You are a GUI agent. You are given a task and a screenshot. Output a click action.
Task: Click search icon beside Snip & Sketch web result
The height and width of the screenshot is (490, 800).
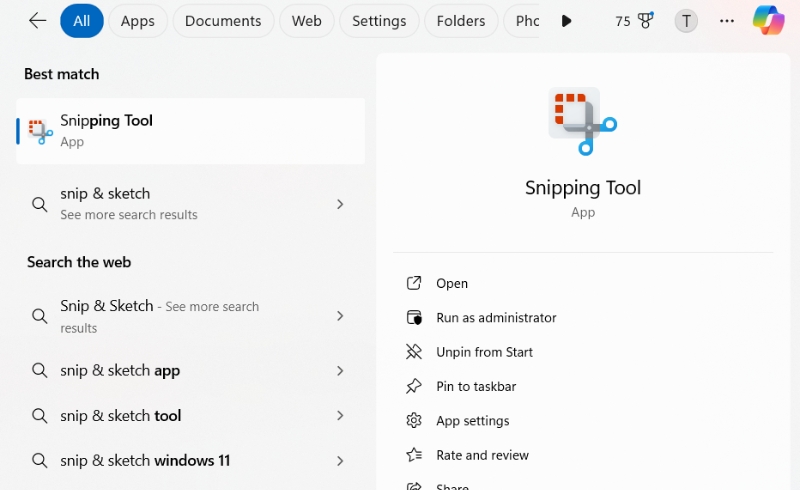coord(39,316)
